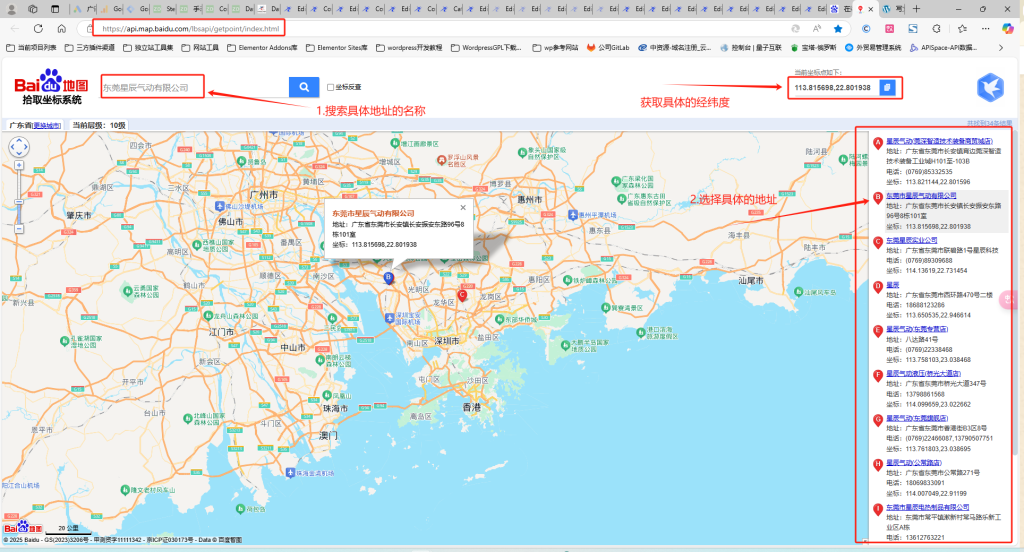Open result G 星辰气动 (0769)22466087 link

click(917, 418)
